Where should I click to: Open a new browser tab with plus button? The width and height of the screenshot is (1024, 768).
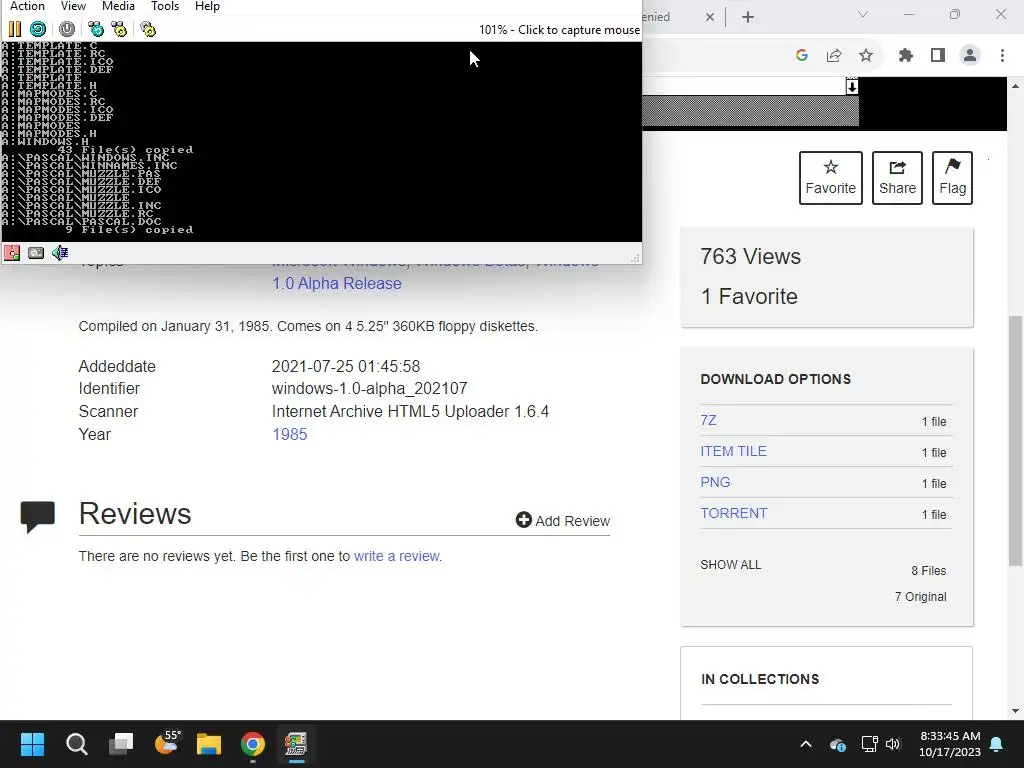click(748, 17)
